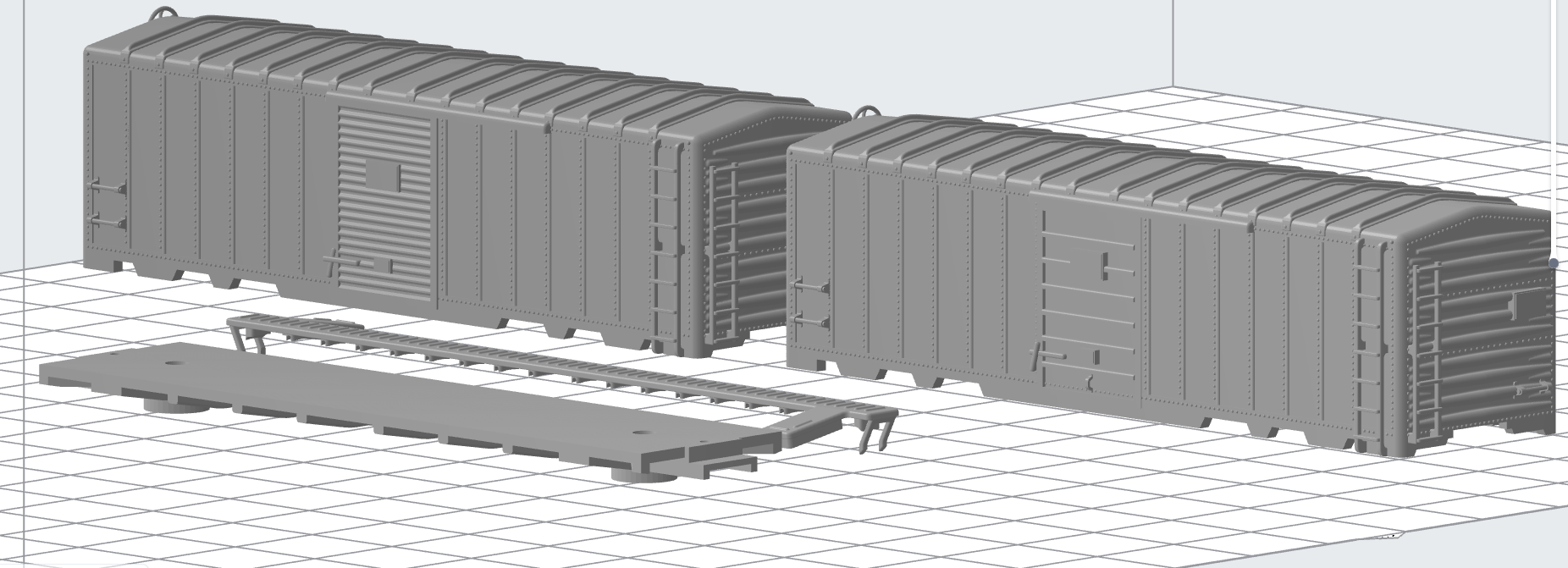Click grab irons on right boxcar's left edge
This screenshot has height=568, width=1568.
click(x=809, y=305)
